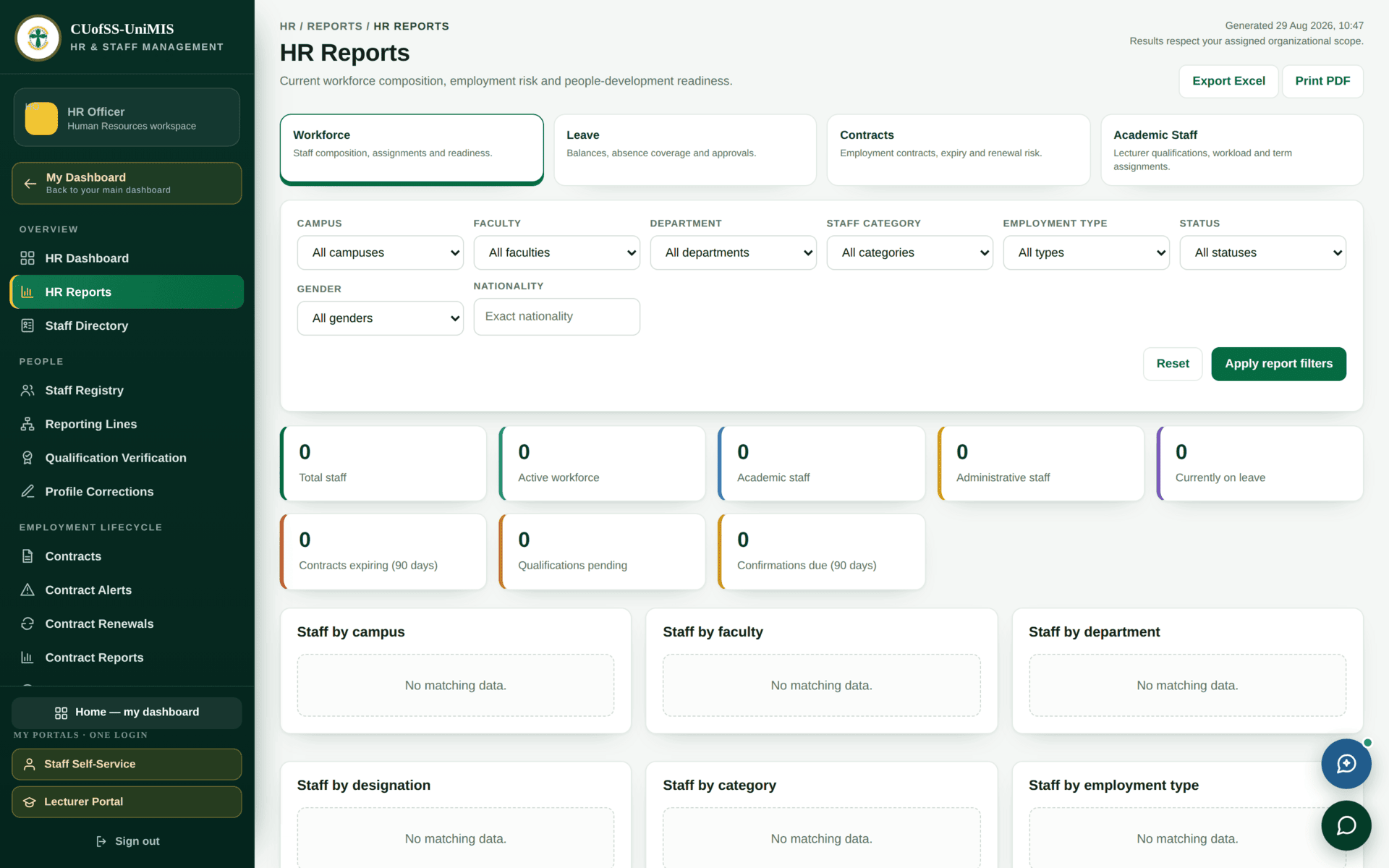Viewport: 1389px width, 868px height.
Task: Click Confirmations due (90 days) card
Action: (x=822, y=552)
